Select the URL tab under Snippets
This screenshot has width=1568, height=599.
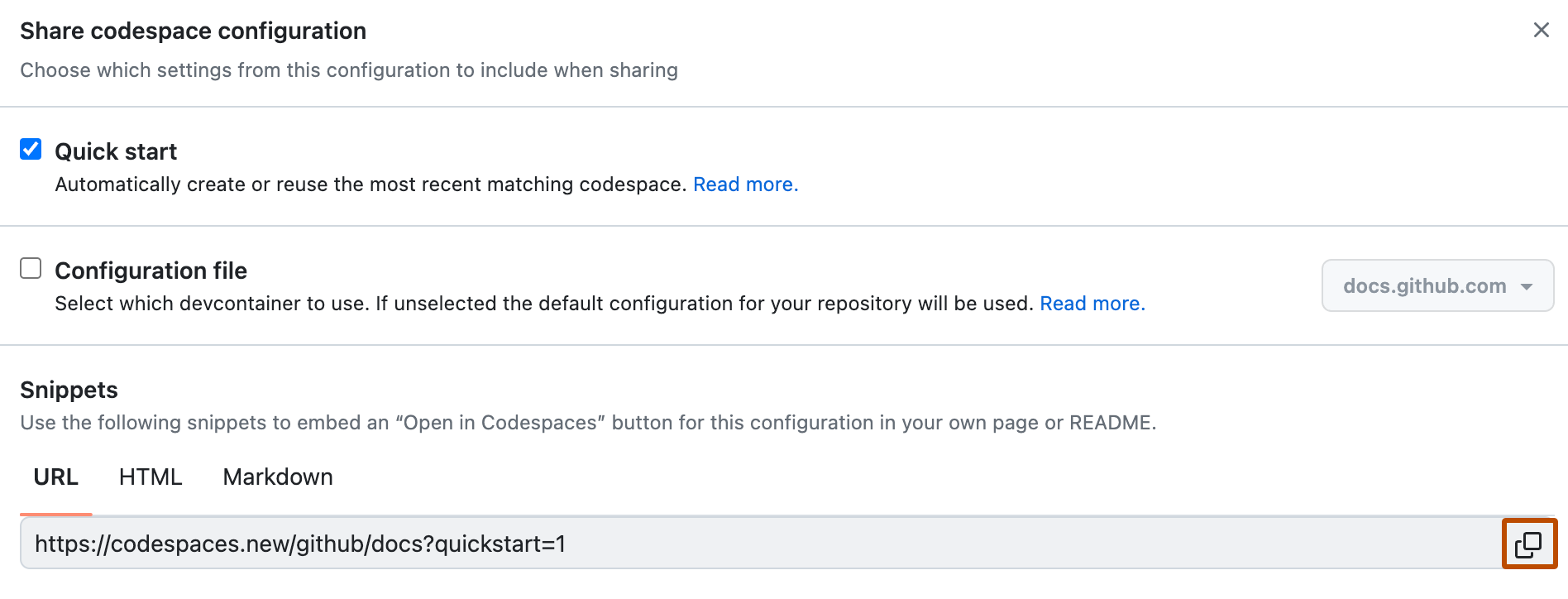tap(55, 477)
